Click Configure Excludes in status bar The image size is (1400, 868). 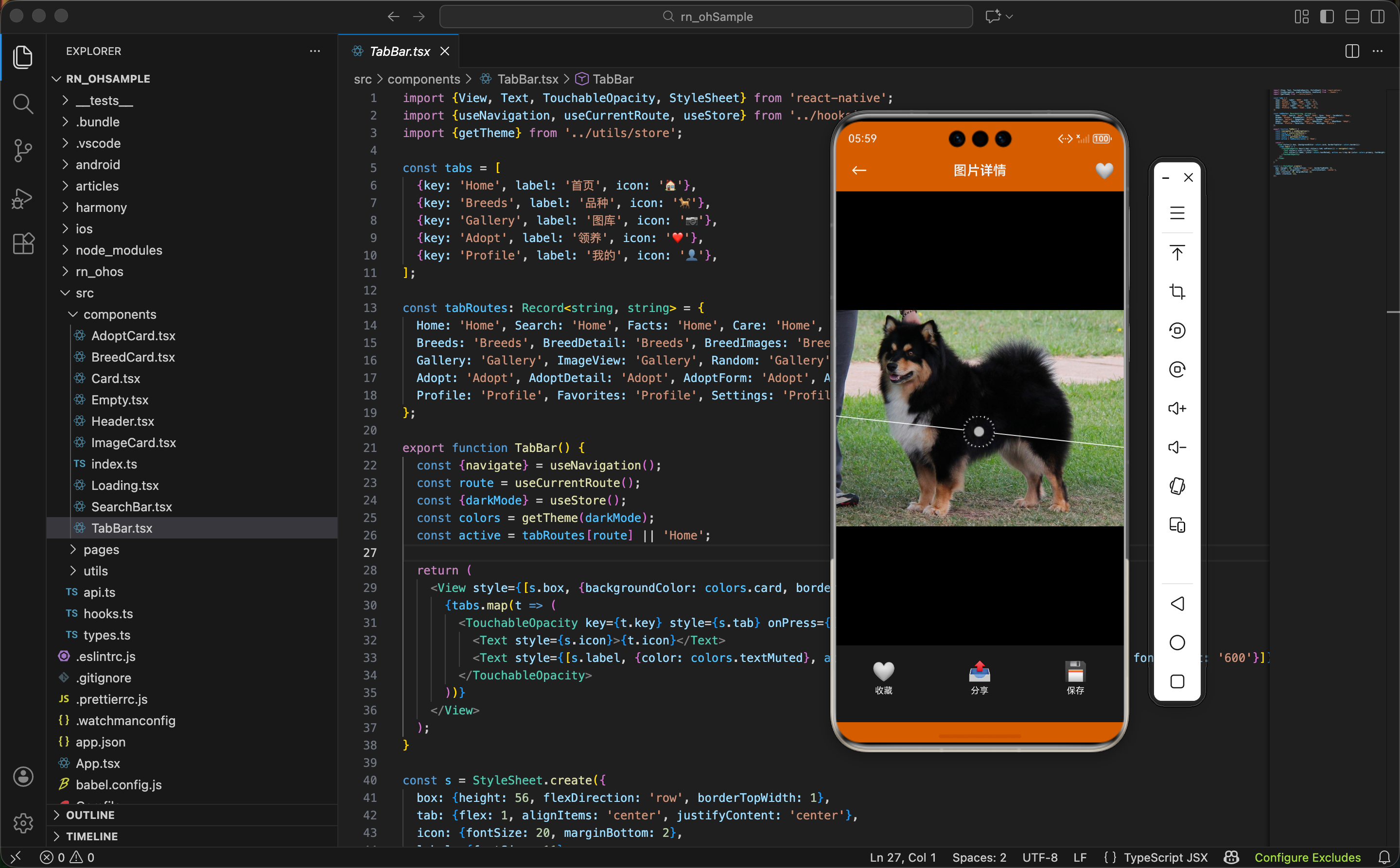[x=1307, y=857]
